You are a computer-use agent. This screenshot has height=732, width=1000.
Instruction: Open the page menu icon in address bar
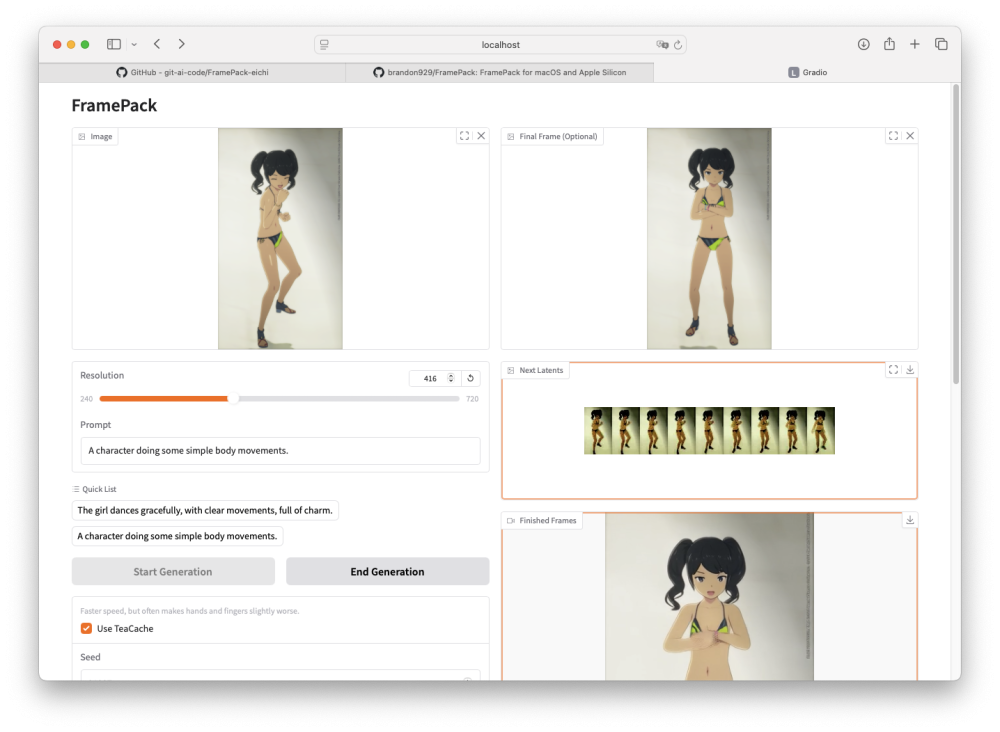[x=325, y=45]
